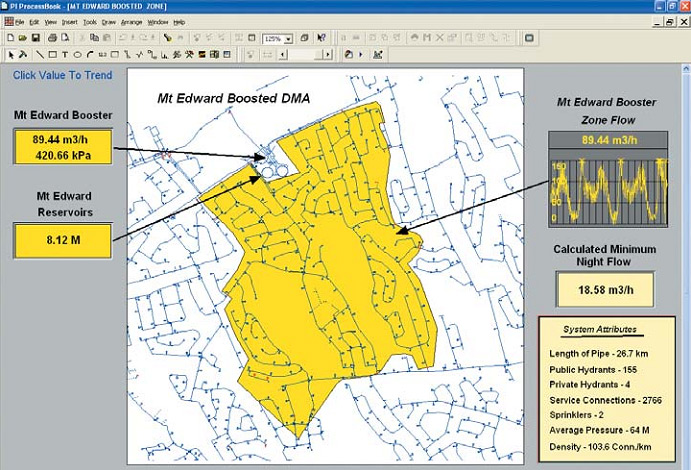The width and height of the screenshot is (691, 470).
Task: Pick the line drawing tool
Action: (x=40, y=55)
